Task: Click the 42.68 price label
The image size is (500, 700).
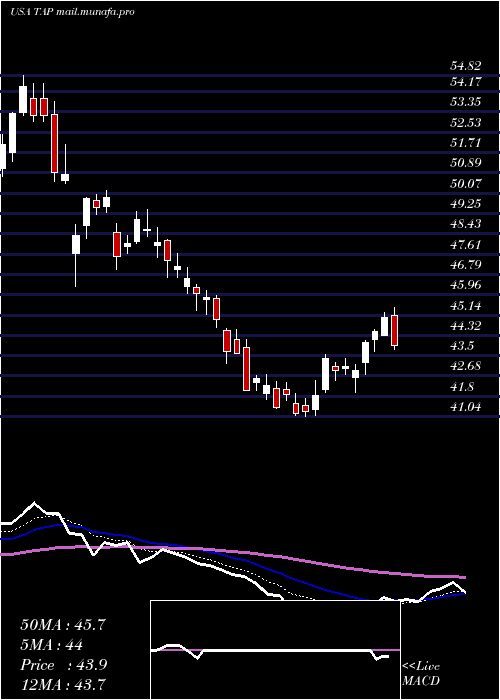Action: (466, 366)
